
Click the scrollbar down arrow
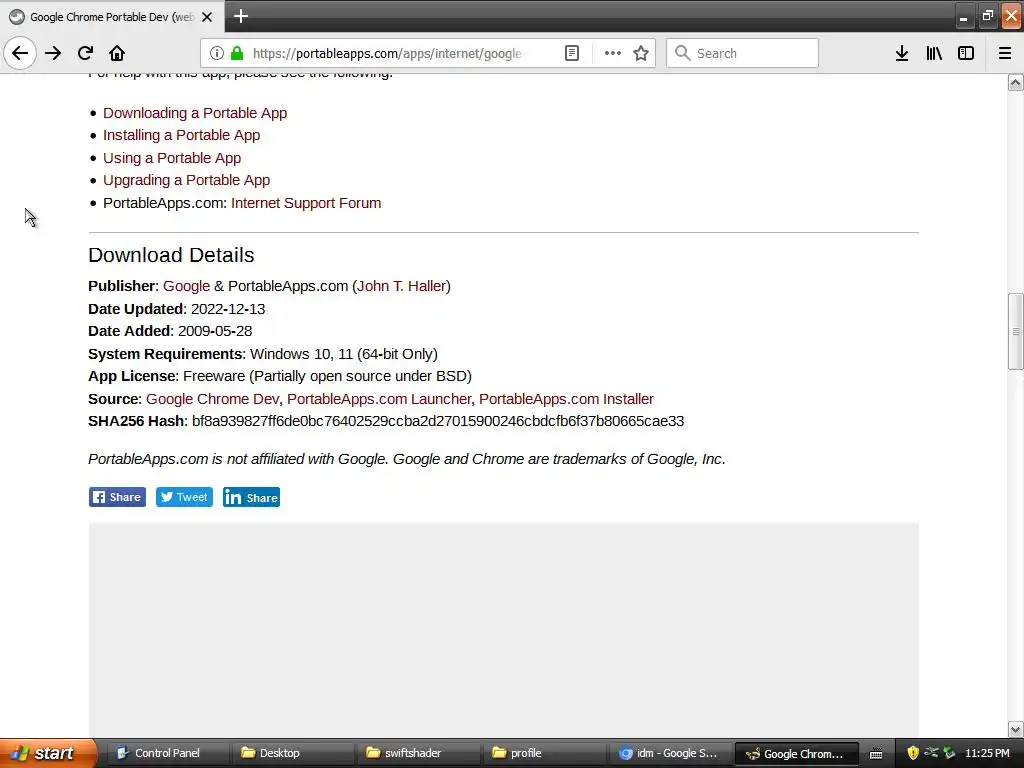(1016, 729)
